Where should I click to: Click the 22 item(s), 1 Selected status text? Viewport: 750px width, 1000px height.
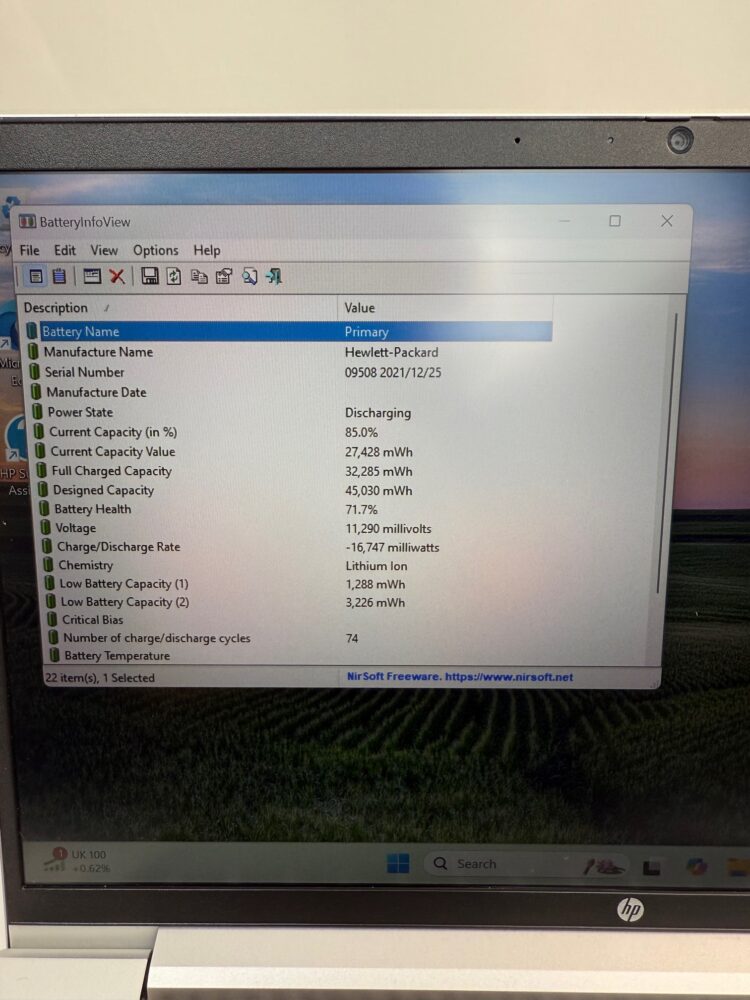100,677
